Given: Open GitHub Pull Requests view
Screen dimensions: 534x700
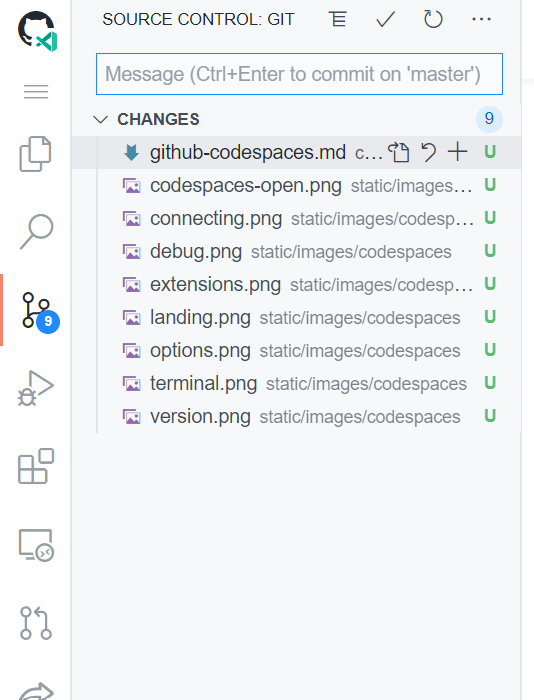Looking at the screenshot, I should tap(36, 623).
